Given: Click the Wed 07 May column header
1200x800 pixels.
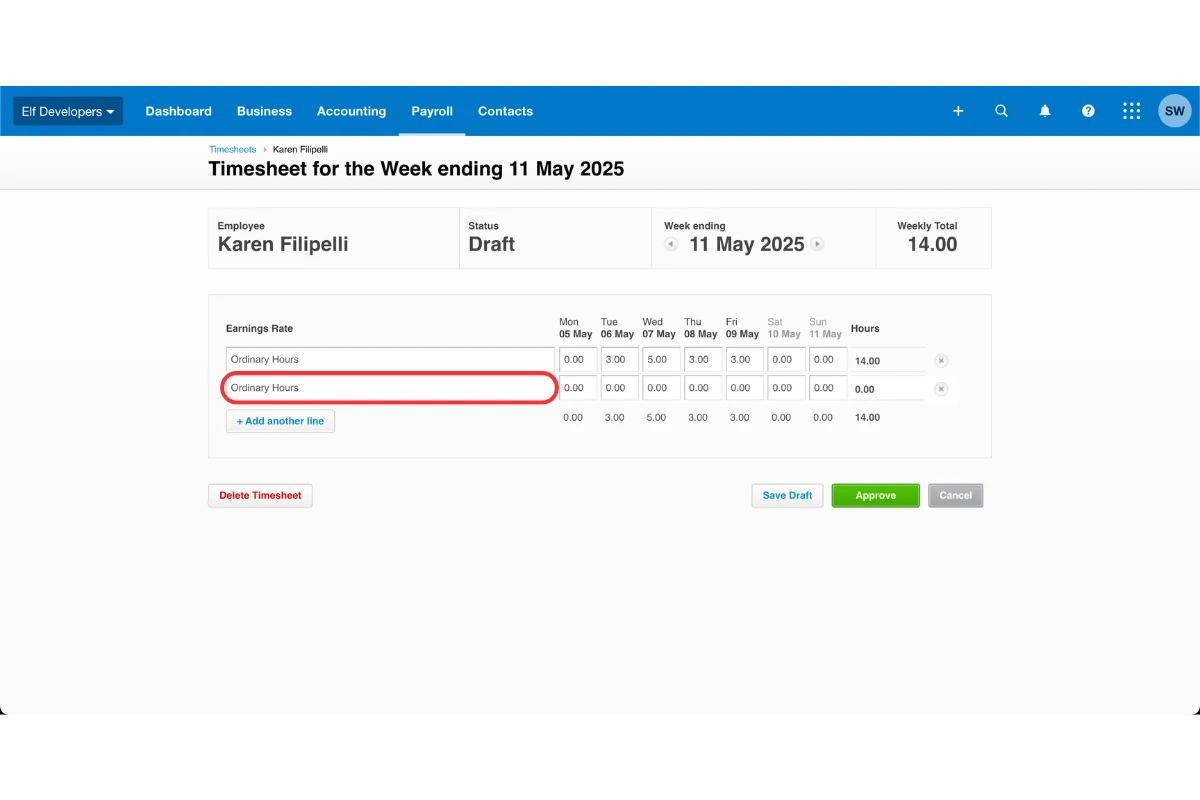Looking at the screenshot, I should pos(659,328).
